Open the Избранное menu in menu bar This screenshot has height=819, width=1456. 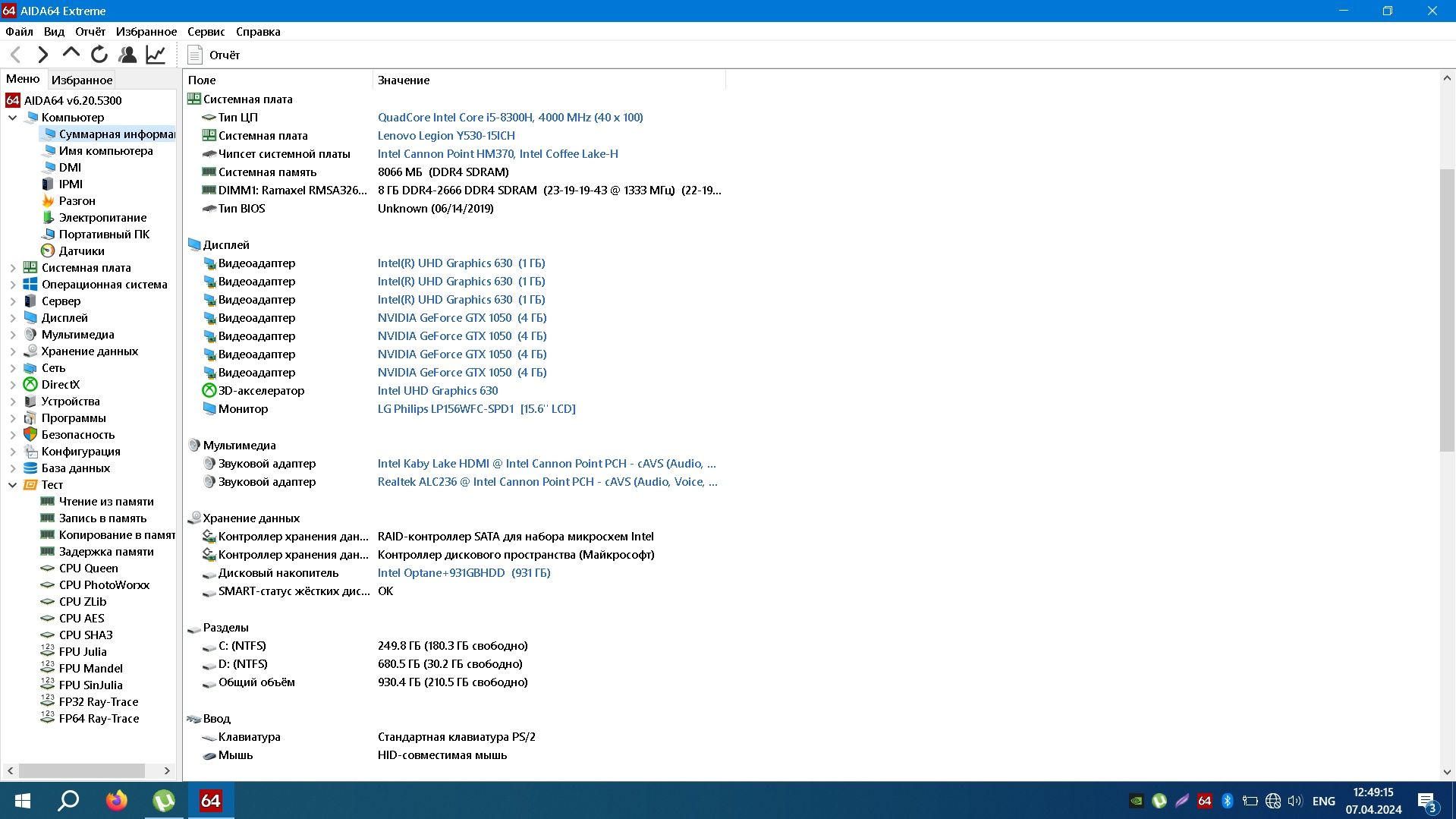point(146,32)
